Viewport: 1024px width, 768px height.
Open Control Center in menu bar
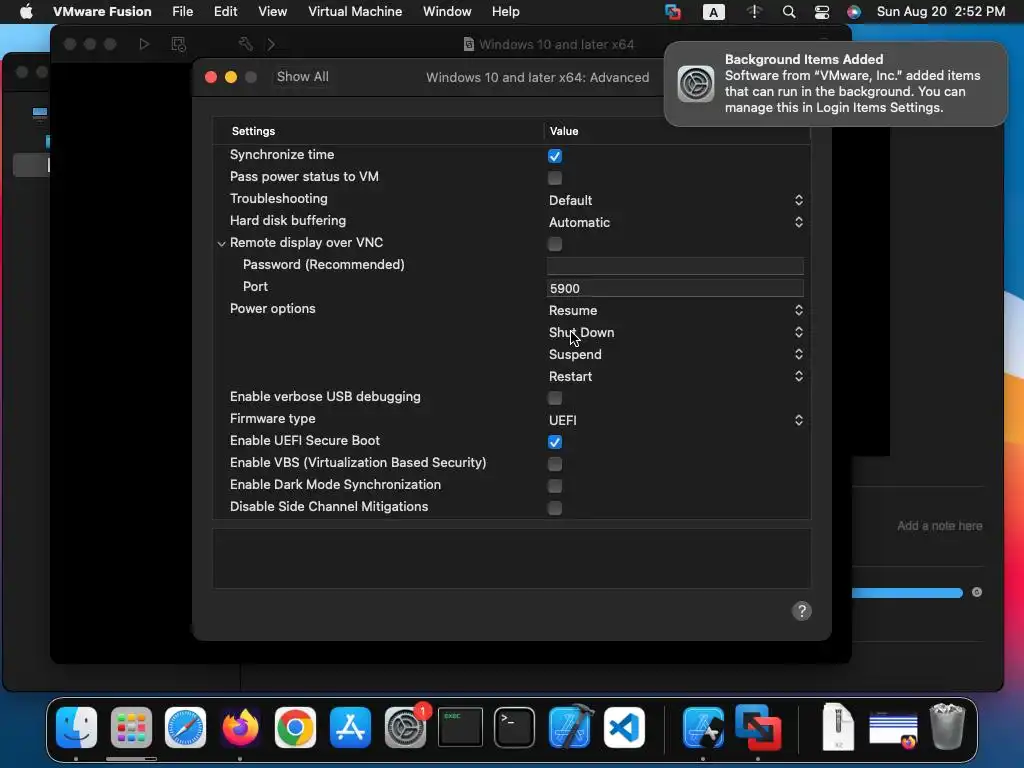click(822, 12)
